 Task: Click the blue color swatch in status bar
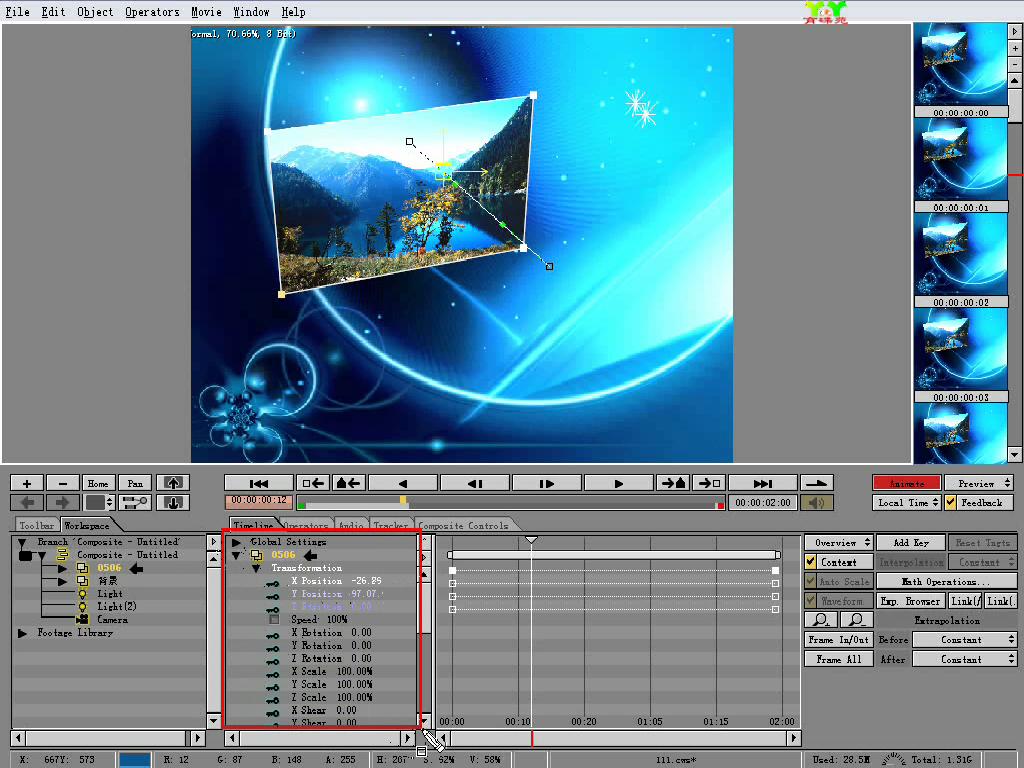[135, 760]
